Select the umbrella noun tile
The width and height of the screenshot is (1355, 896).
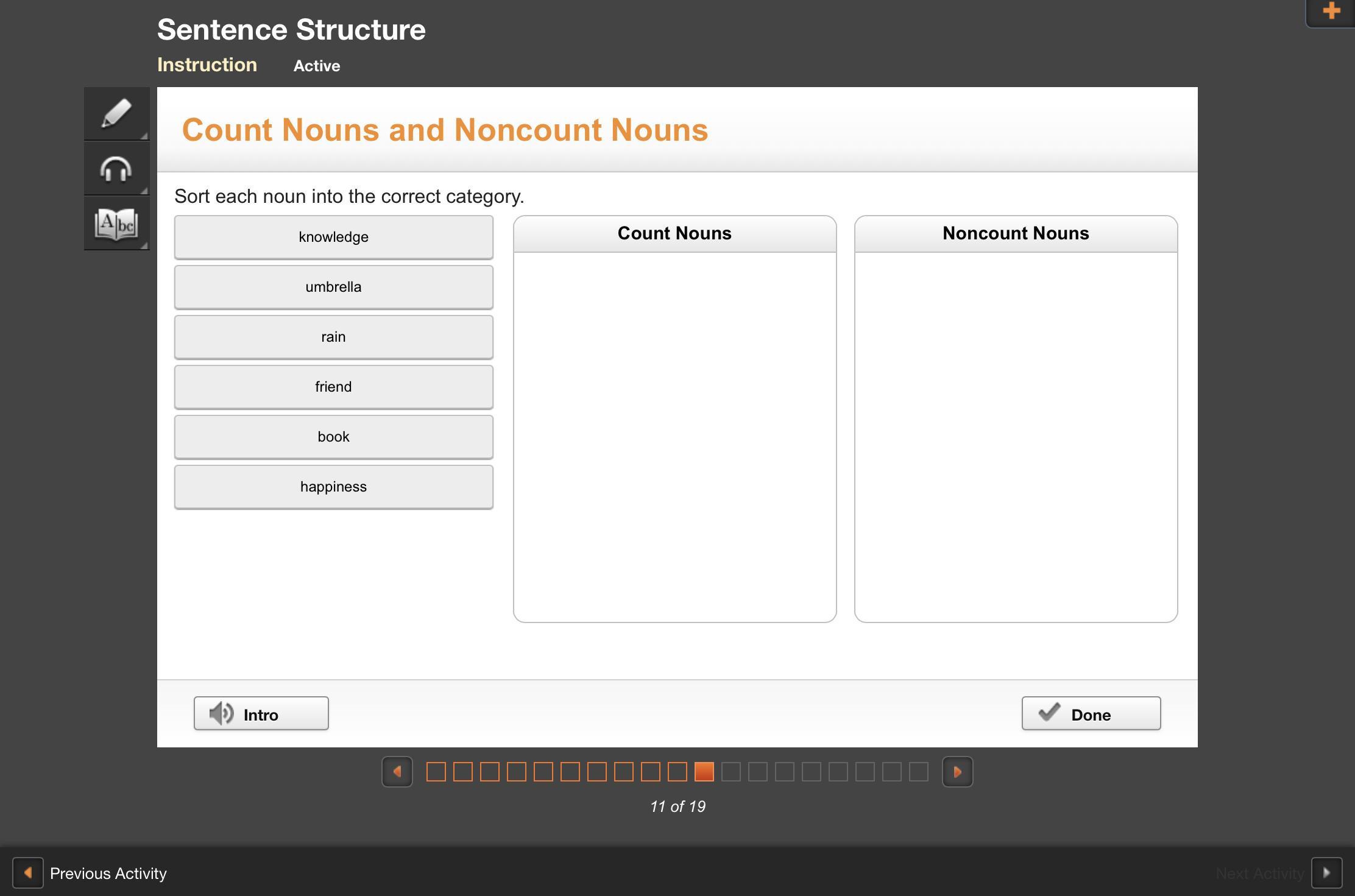point(333,287)
